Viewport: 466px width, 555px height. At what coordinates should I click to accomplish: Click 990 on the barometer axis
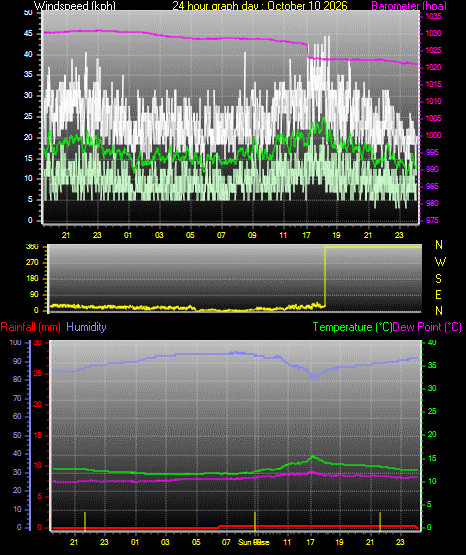(x=432, y=169)
